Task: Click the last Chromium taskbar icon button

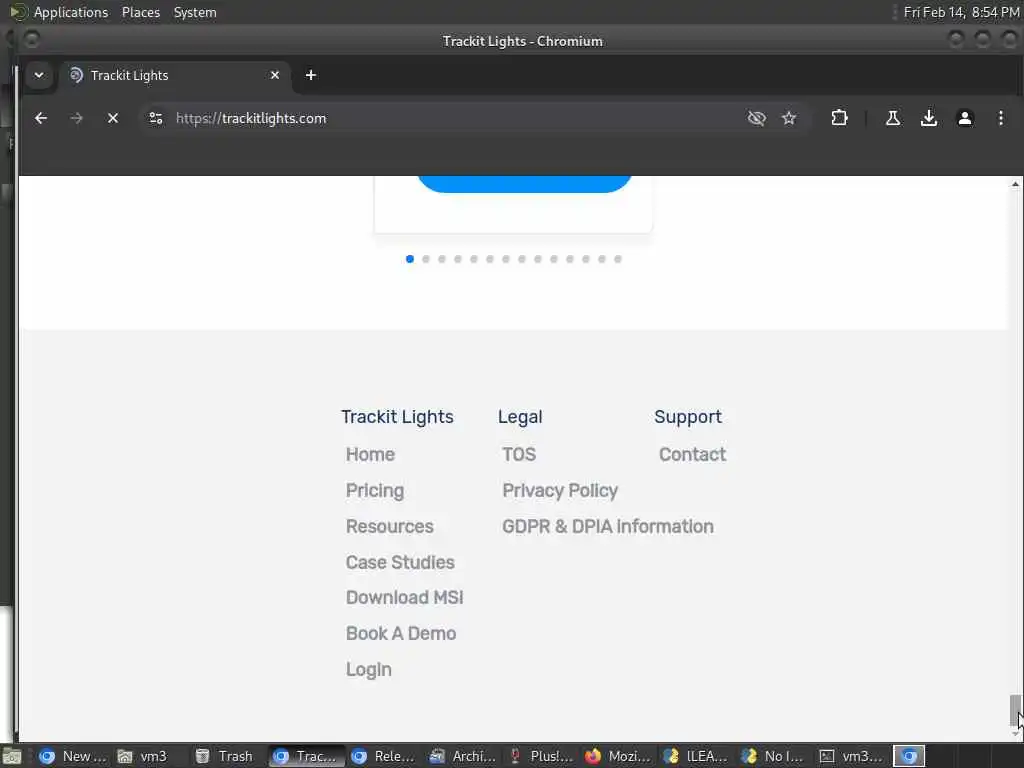Action: [909, 756]
